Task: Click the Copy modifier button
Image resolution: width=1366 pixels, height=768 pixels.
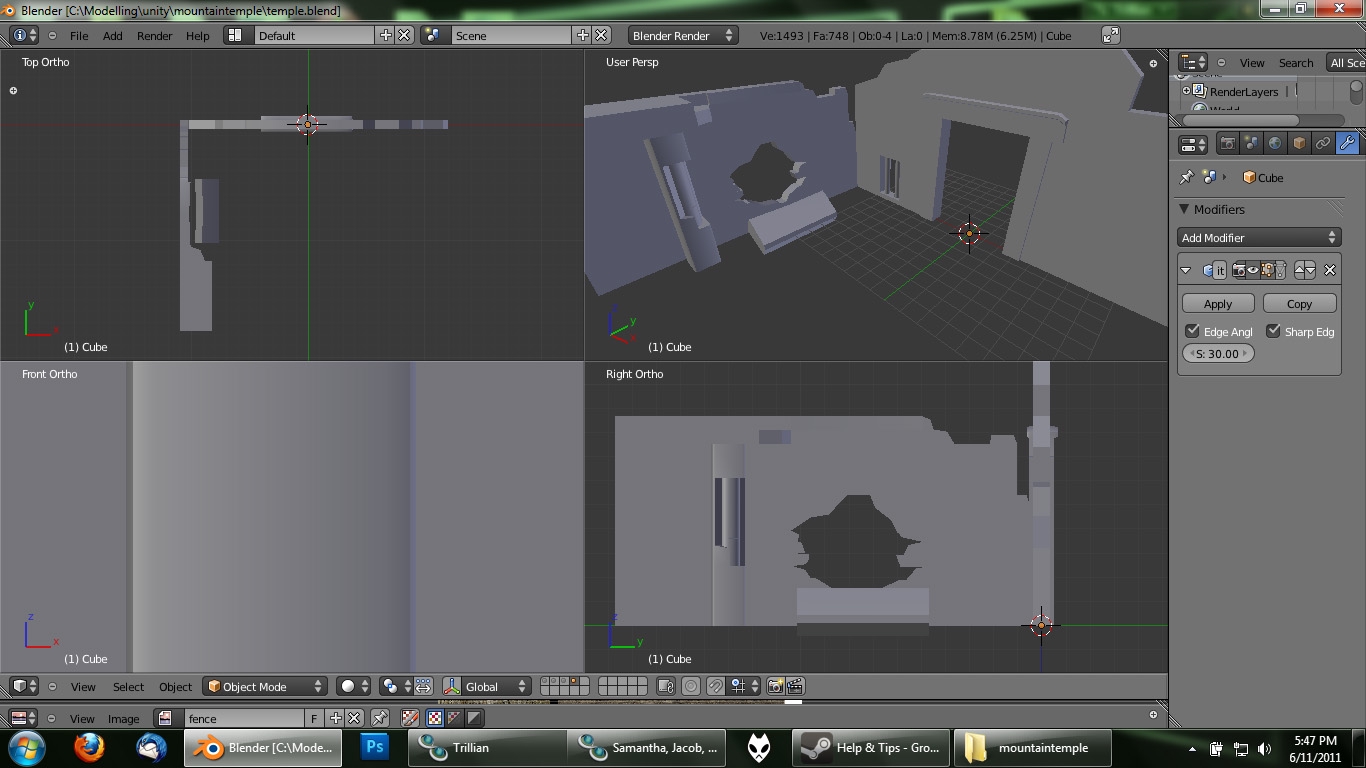Action: coord(1299,304)
